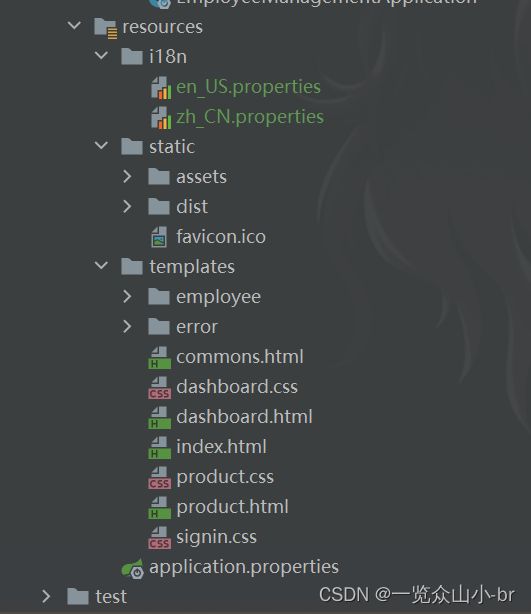Viewport: 531px width, 614px height.
Task: Select product.html file
Action: point(232,507)
